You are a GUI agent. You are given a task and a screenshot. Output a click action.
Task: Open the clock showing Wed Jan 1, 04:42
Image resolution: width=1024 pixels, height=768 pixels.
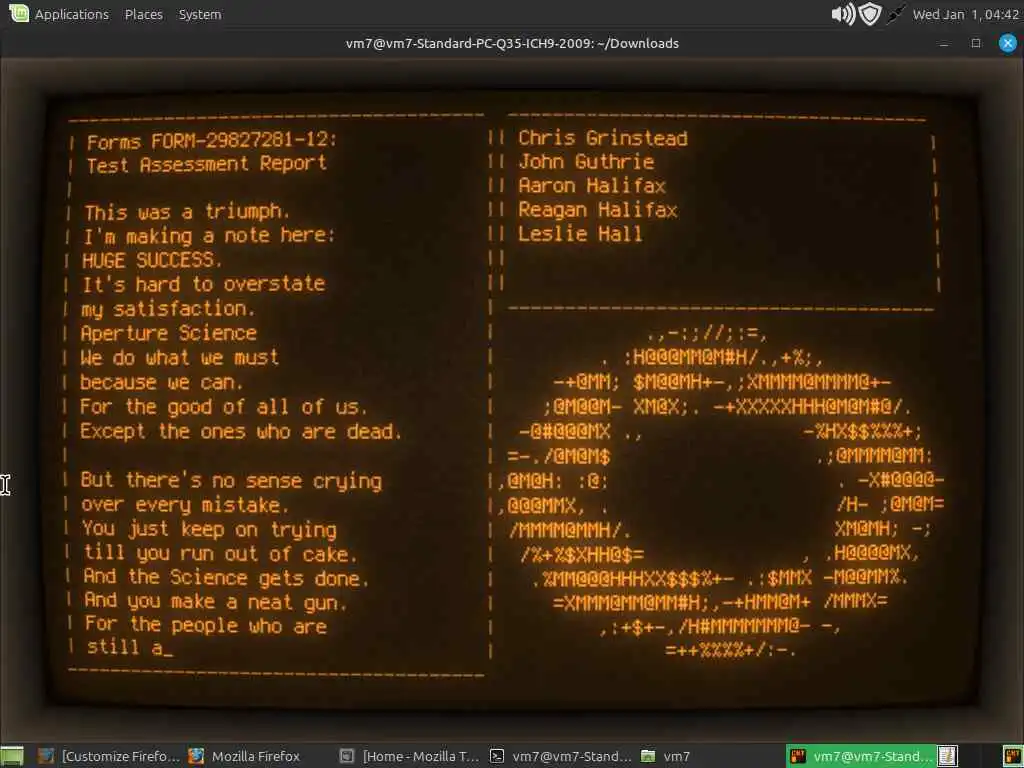[x=966, y=14]
